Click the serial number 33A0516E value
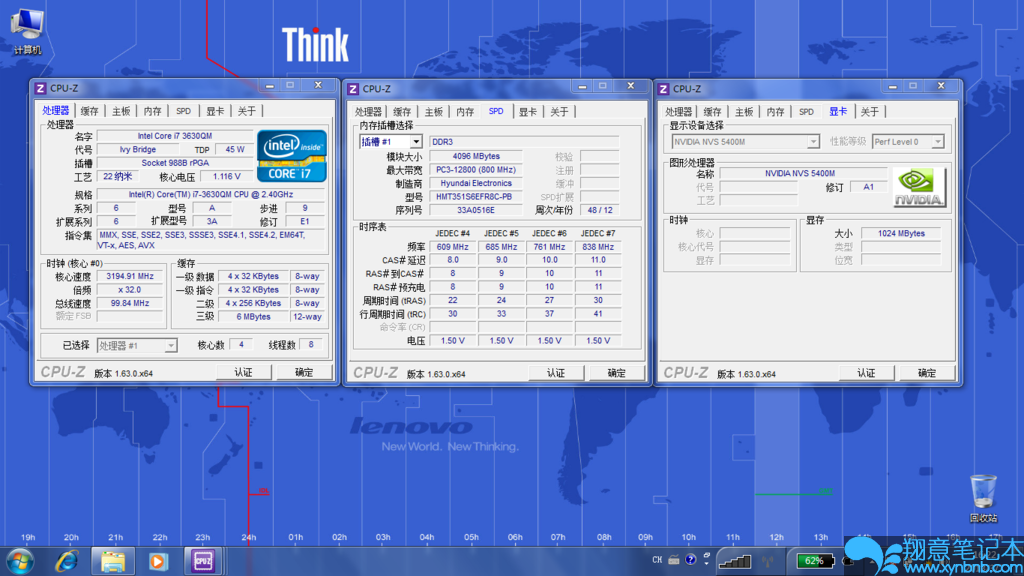The height and width of the screenshot is (576, 1024). click(x=476, y=210)
